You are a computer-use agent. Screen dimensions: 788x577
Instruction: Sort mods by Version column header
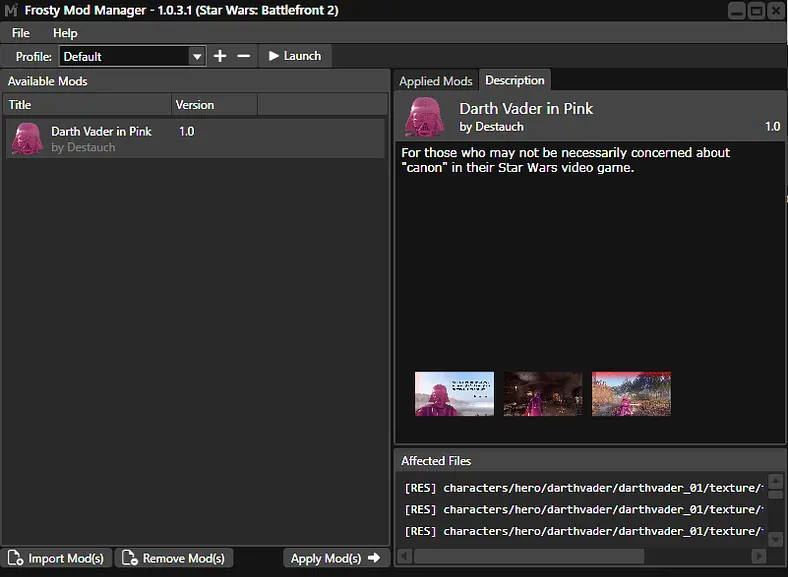click(x=214, y=105)
